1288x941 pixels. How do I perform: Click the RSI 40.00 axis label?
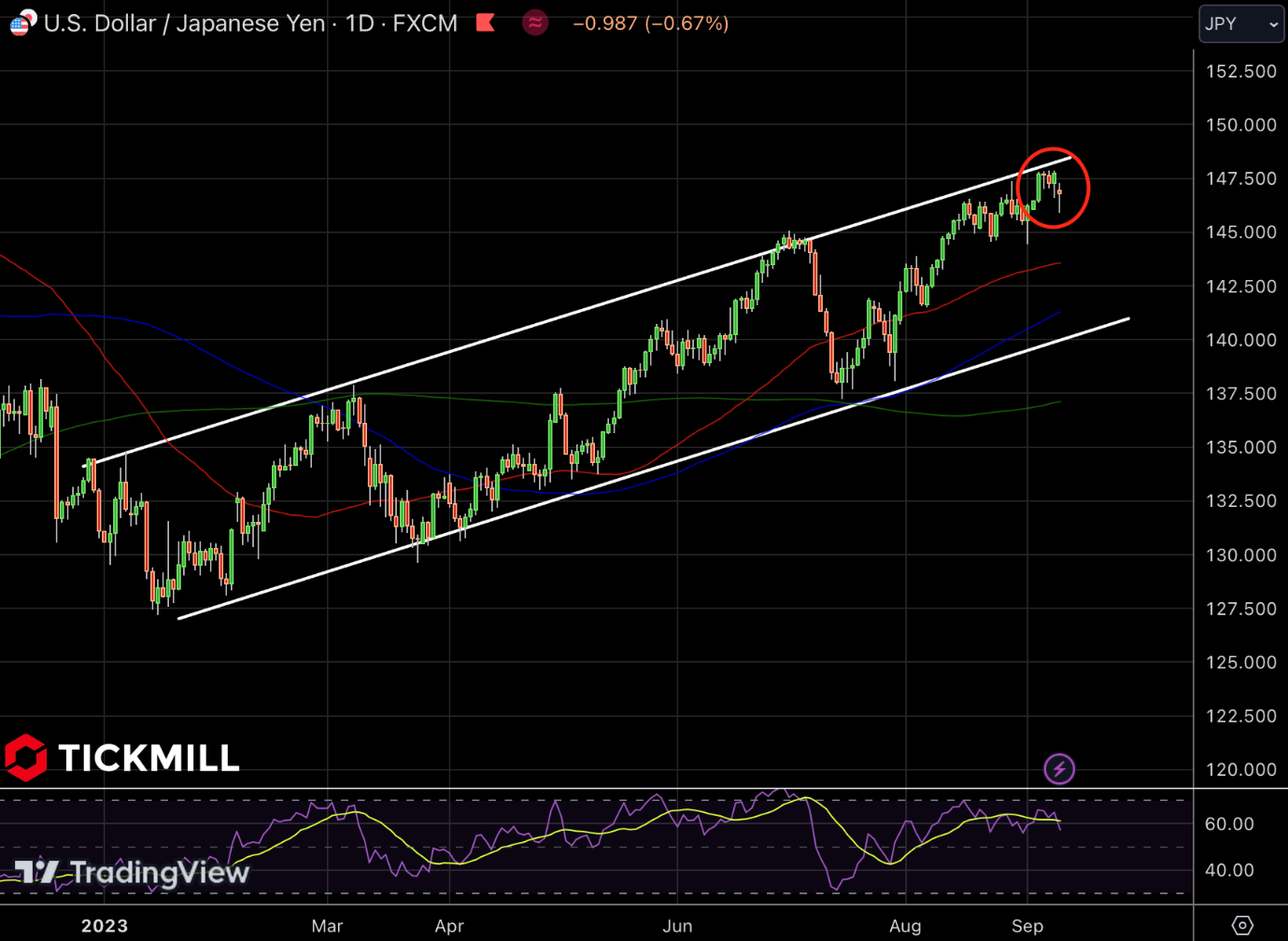point(1229,870)
